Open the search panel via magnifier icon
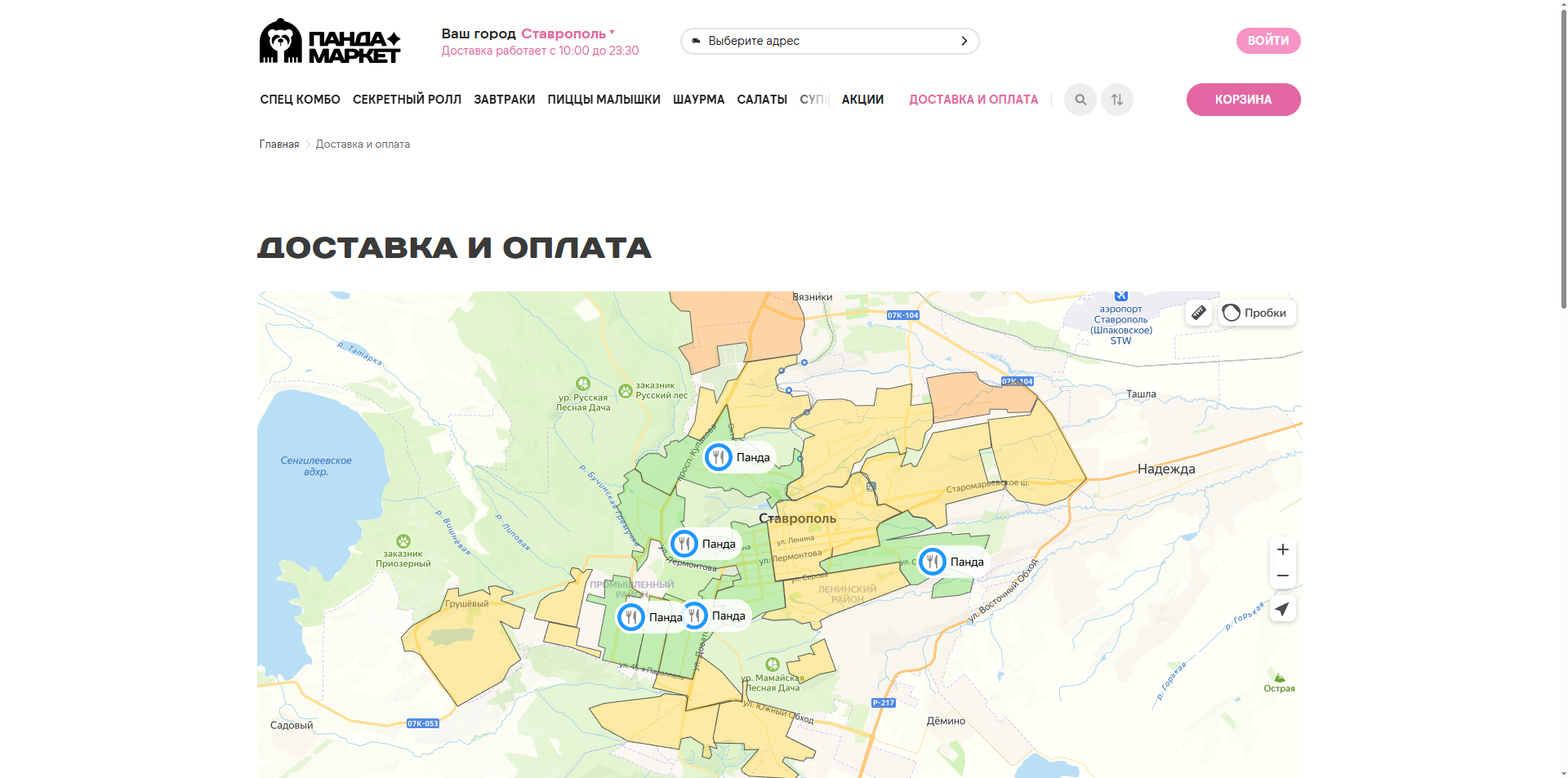 1080,99
